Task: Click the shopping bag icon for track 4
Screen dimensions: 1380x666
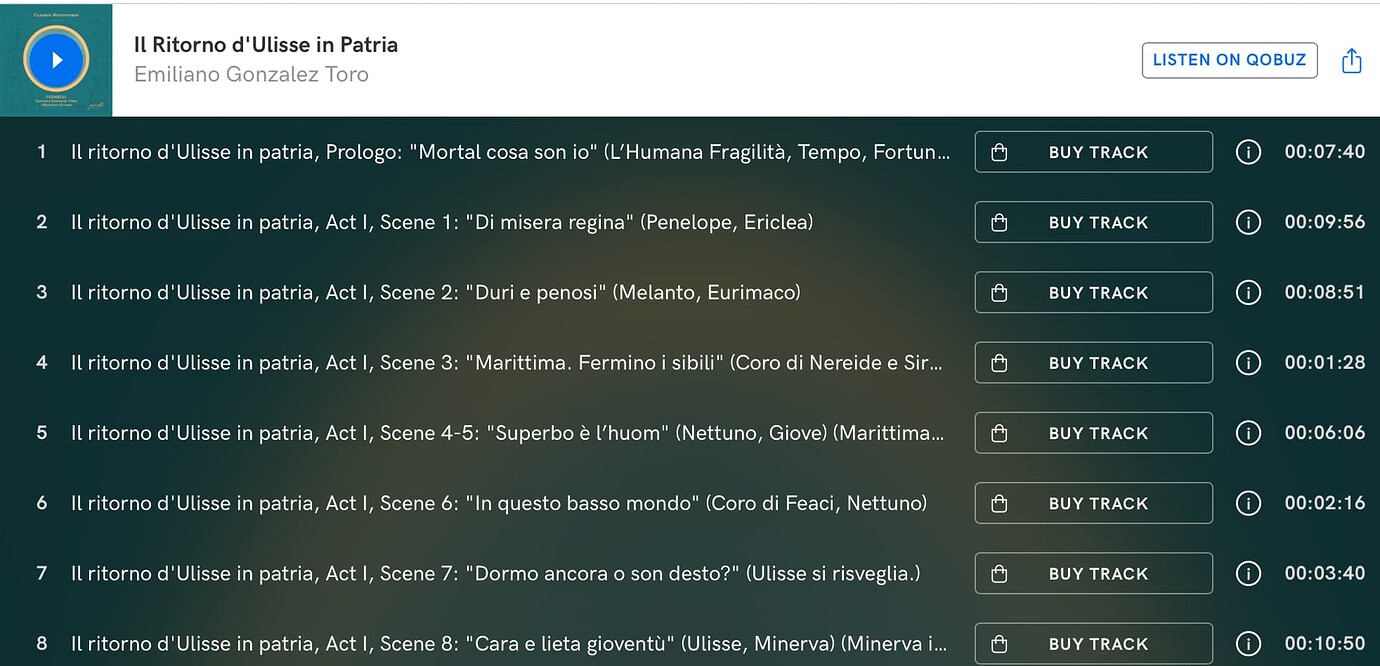Action: [998, 363]
